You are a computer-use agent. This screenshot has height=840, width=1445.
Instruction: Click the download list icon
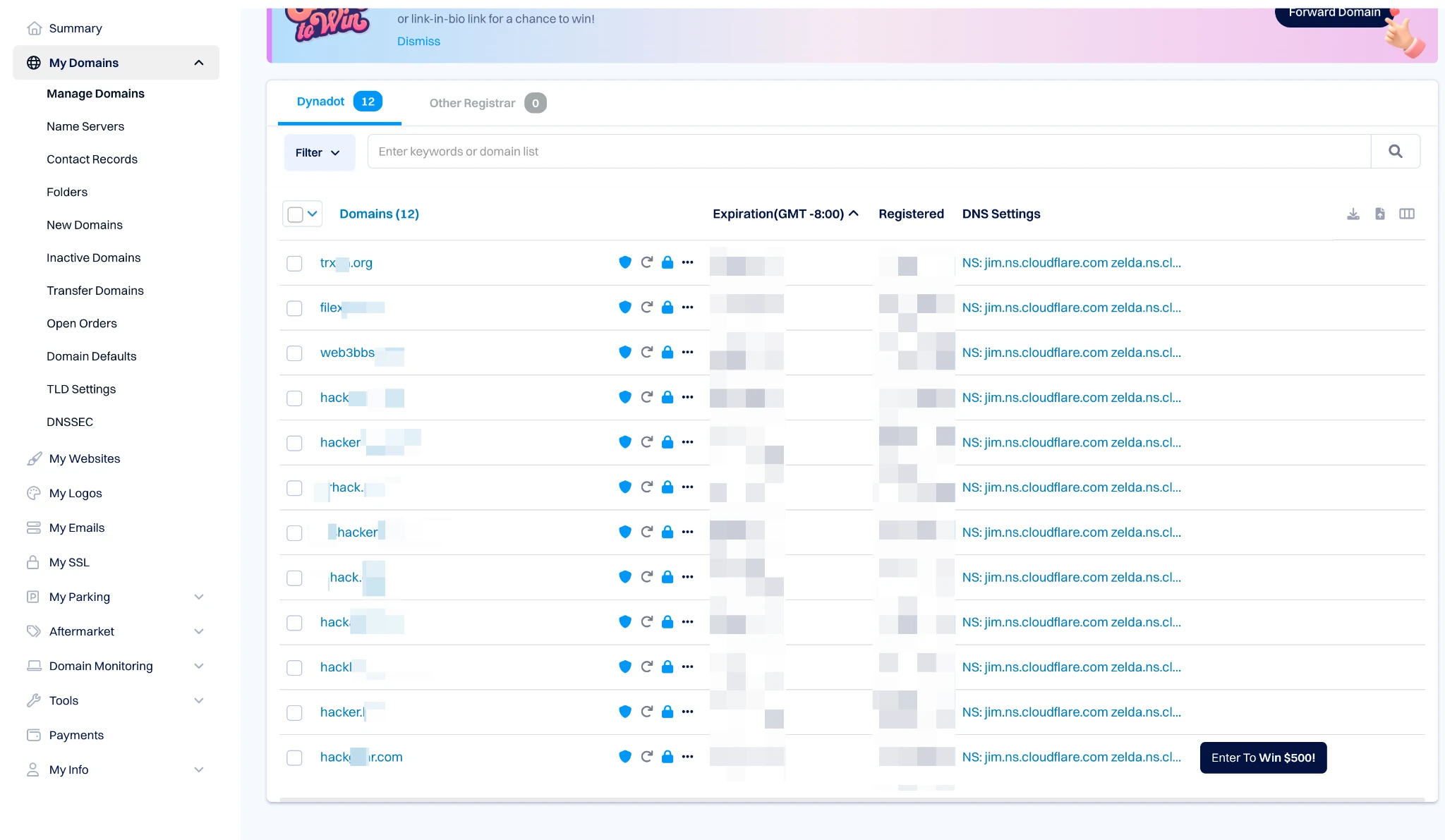coord(1353,214)
